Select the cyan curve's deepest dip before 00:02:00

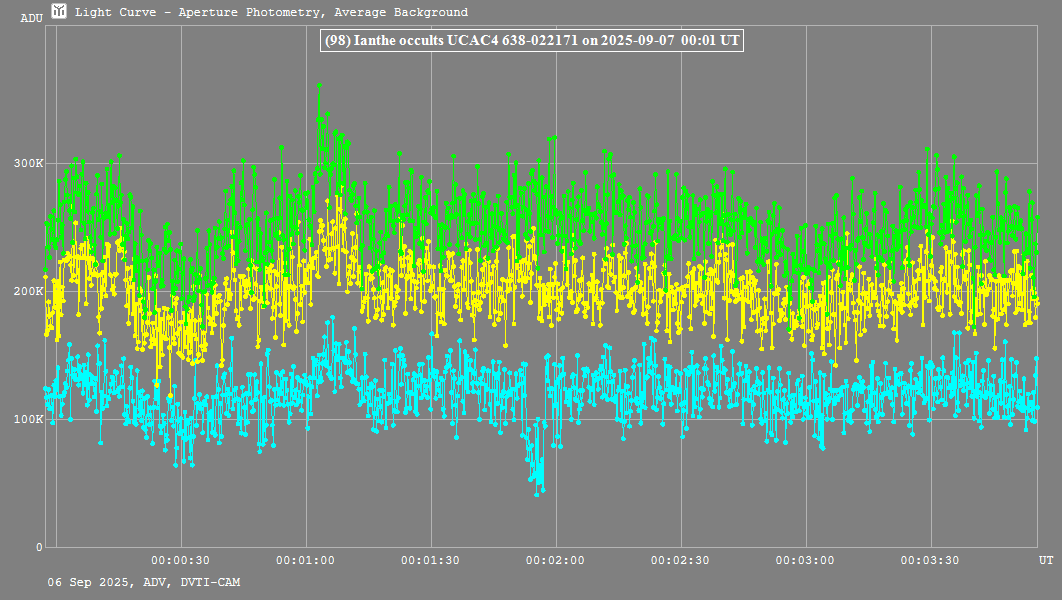coord(537,494)
